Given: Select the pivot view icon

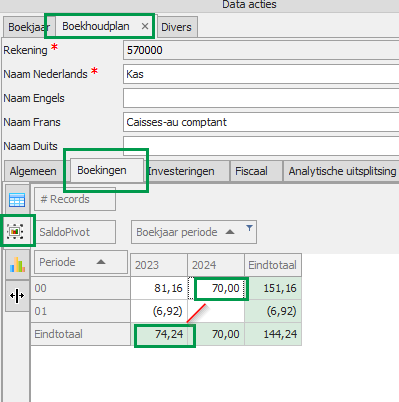Looking at the screenshot, I should [x=15, y=231].
